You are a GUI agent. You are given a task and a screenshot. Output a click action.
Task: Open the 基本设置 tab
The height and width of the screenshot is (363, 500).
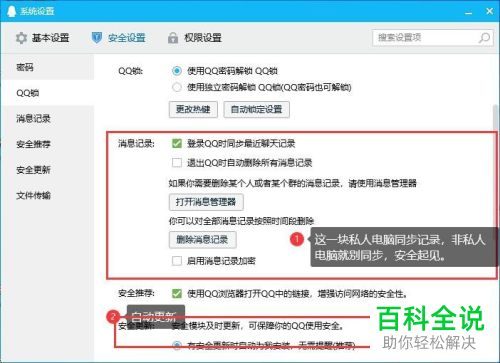click(43, 38)
